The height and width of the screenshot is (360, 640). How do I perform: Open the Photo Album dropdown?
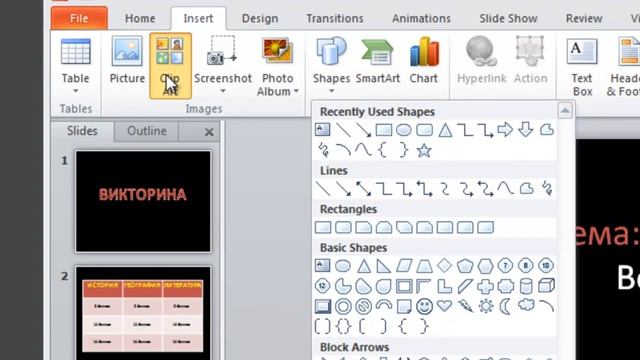click(278, 66)
